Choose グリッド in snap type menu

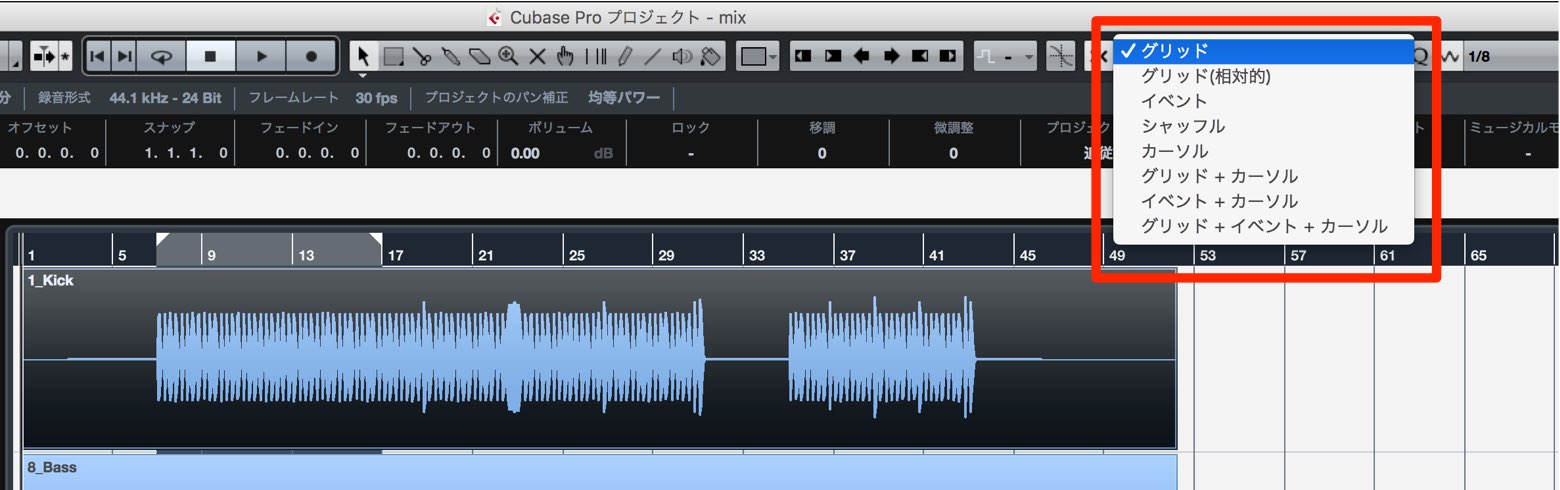point(1263,50)
